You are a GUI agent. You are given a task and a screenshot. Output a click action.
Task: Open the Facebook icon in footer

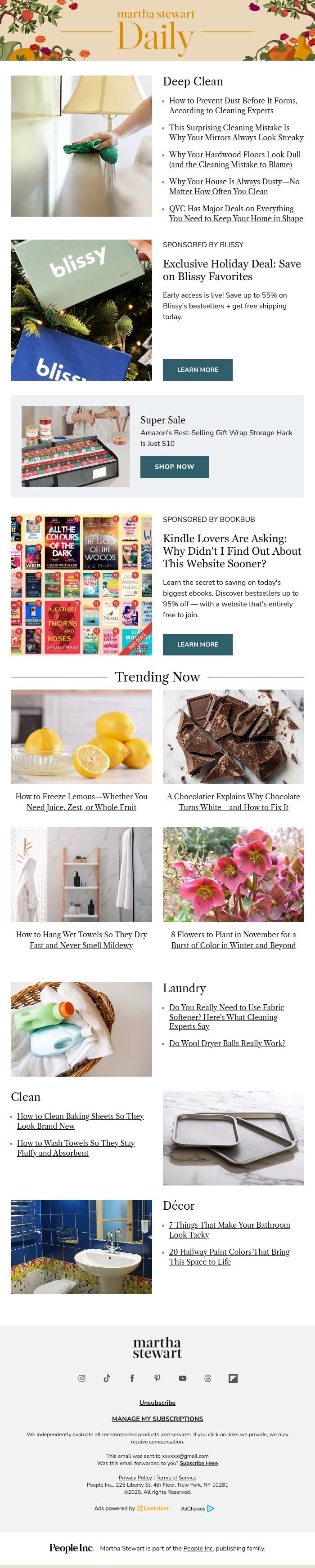[132, 1378]
